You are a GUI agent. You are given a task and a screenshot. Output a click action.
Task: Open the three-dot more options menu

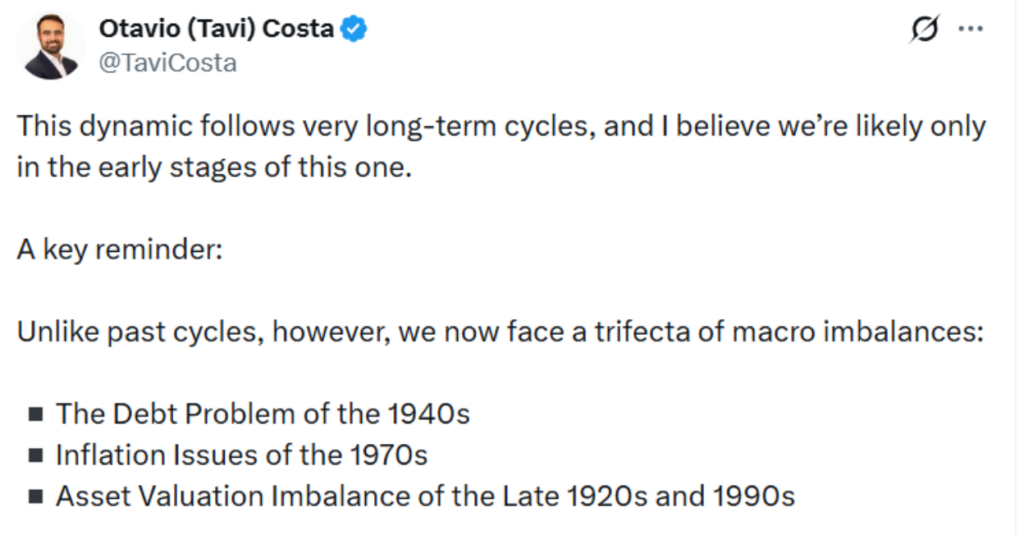point(971,29)
